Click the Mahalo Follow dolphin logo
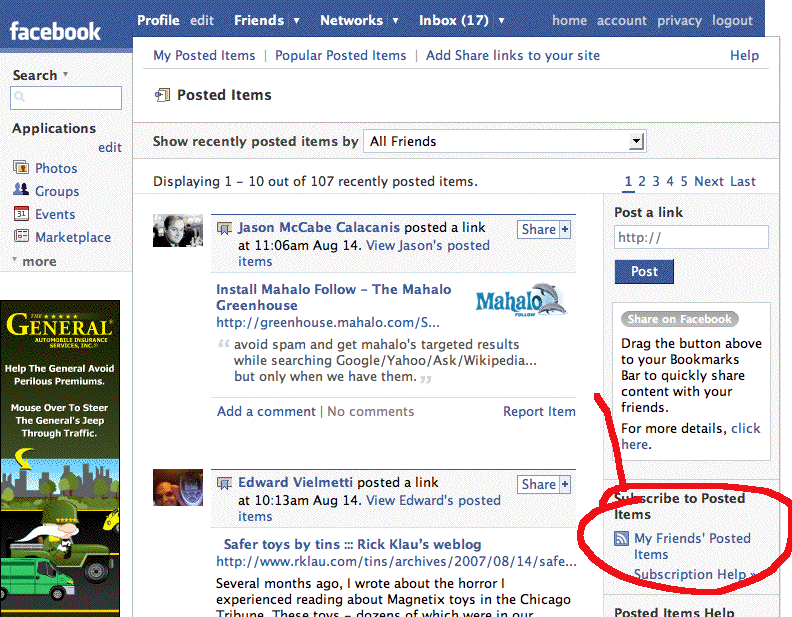This screenshot has width=792, height=617. point(519,299)
